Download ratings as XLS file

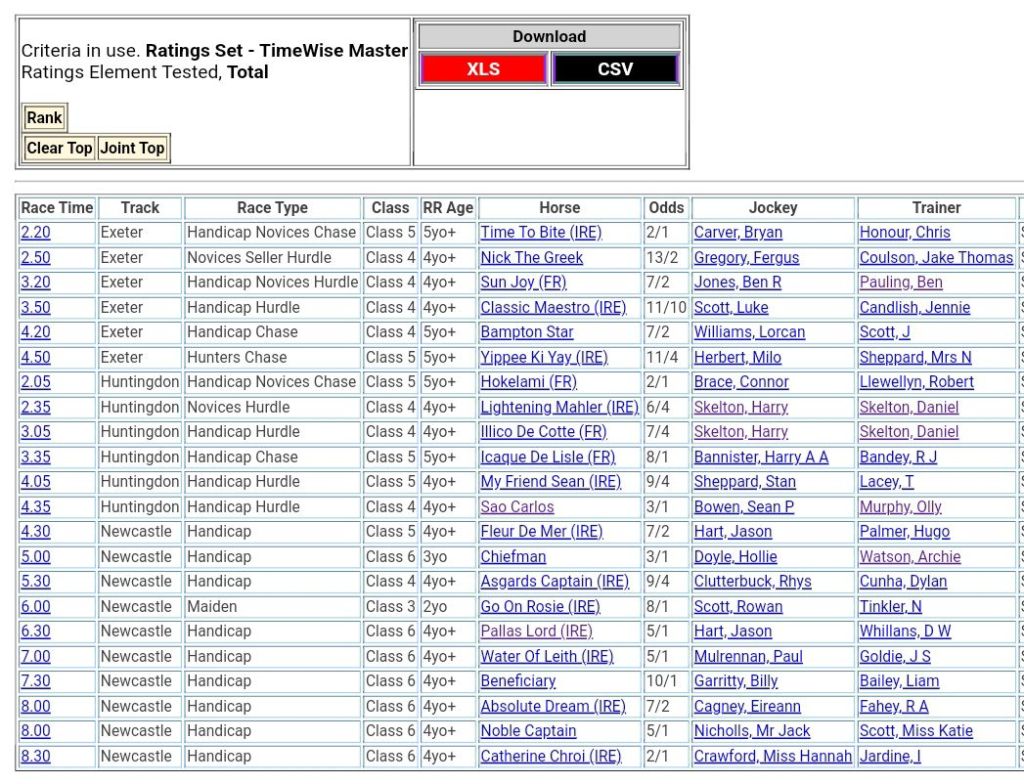[x=483, y=69]
